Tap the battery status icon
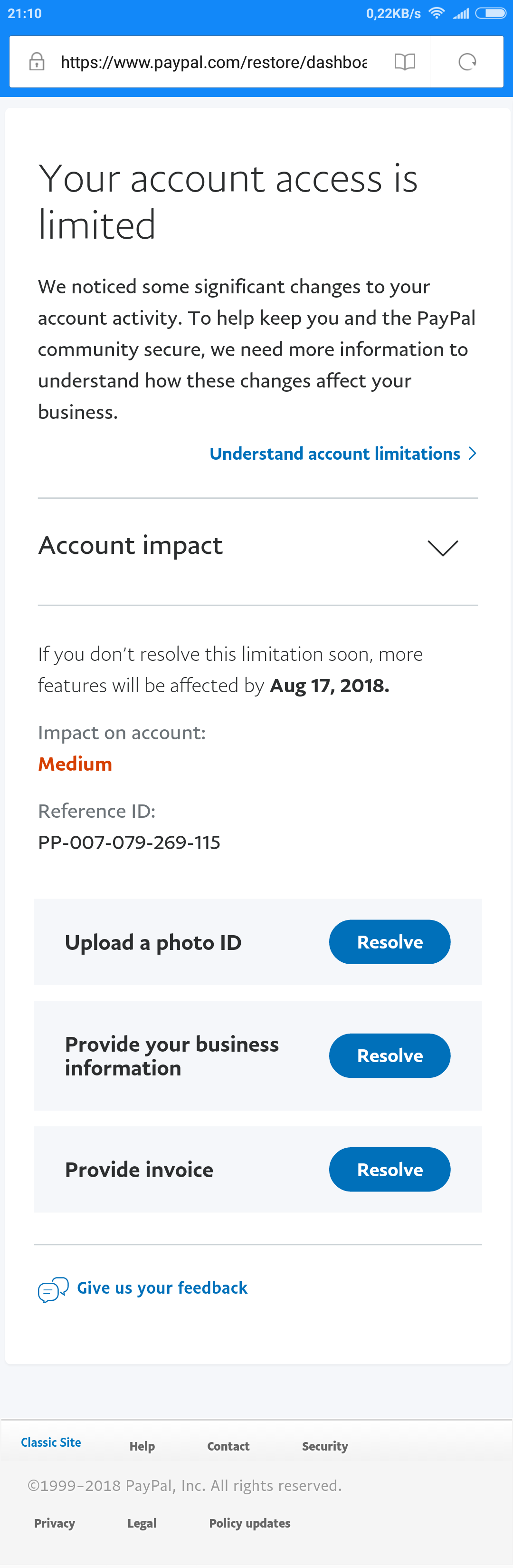Screen dimensions: 513x1568 pyautogui.click(x=491, y=13)
